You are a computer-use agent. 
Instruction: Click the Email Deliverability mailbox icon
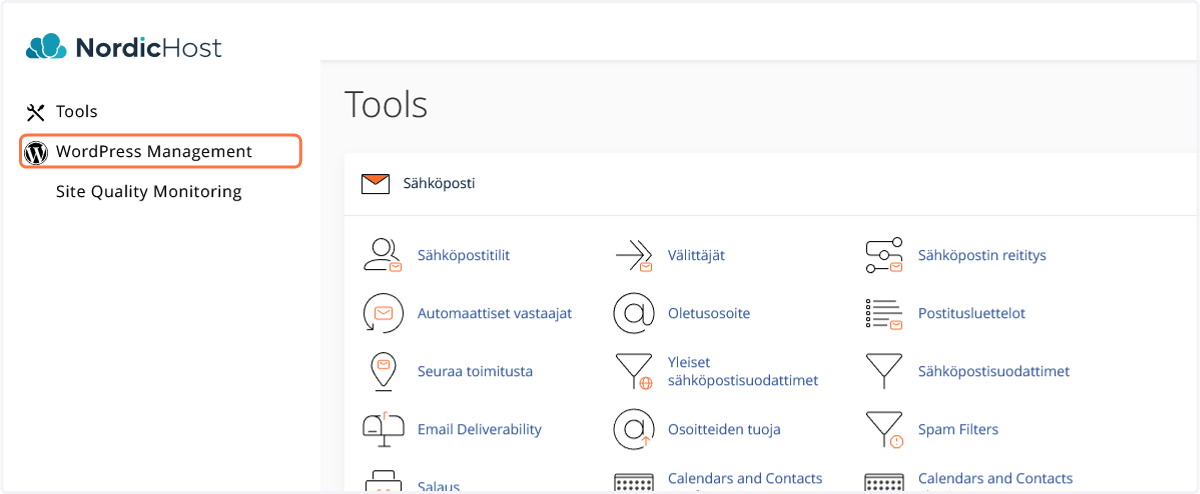click(382, 429)
